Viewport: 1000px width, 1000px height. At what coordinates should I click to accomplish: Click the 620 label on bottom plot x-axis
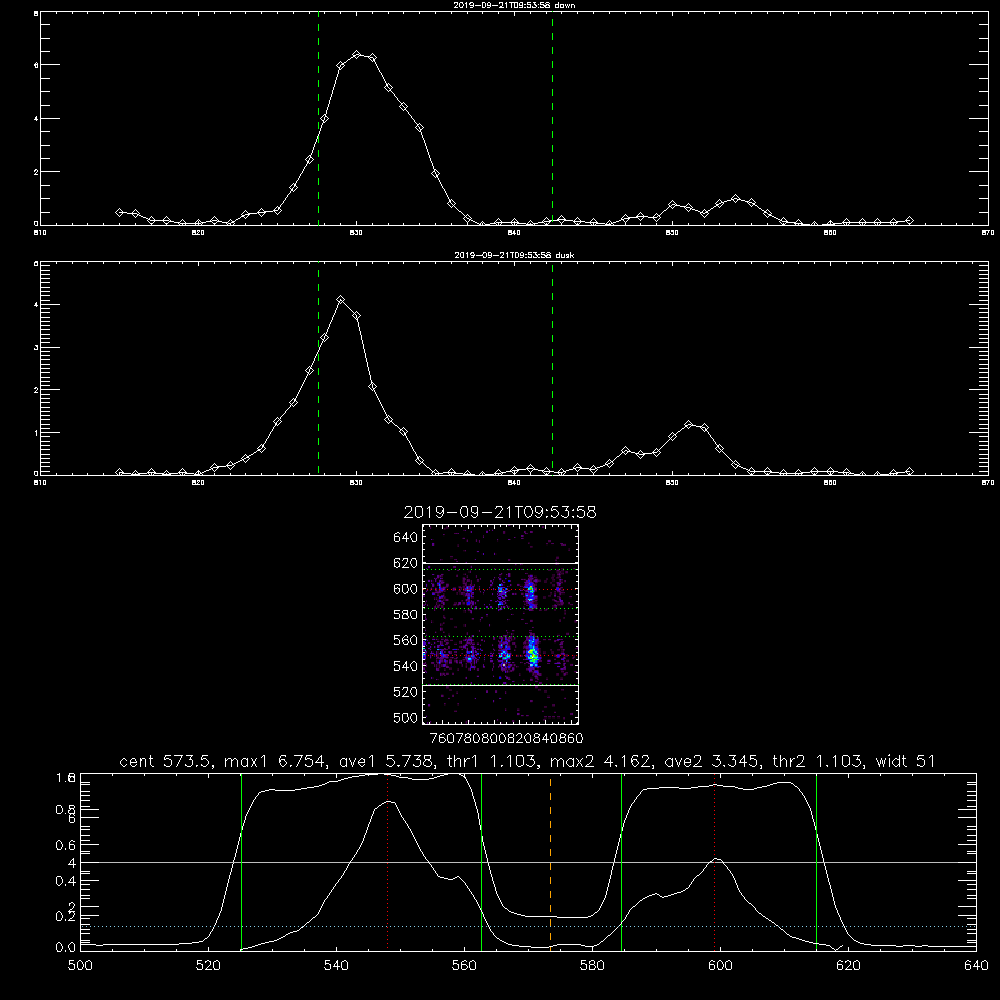pos(848,965)
